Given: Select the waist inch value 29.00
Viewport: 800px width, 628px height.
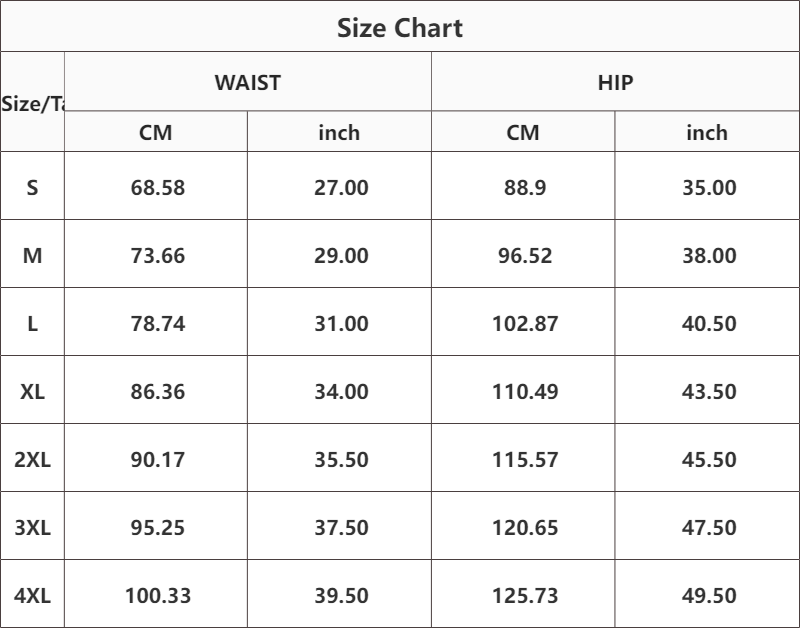Looking at the screenshot, I should click(341, 256).
